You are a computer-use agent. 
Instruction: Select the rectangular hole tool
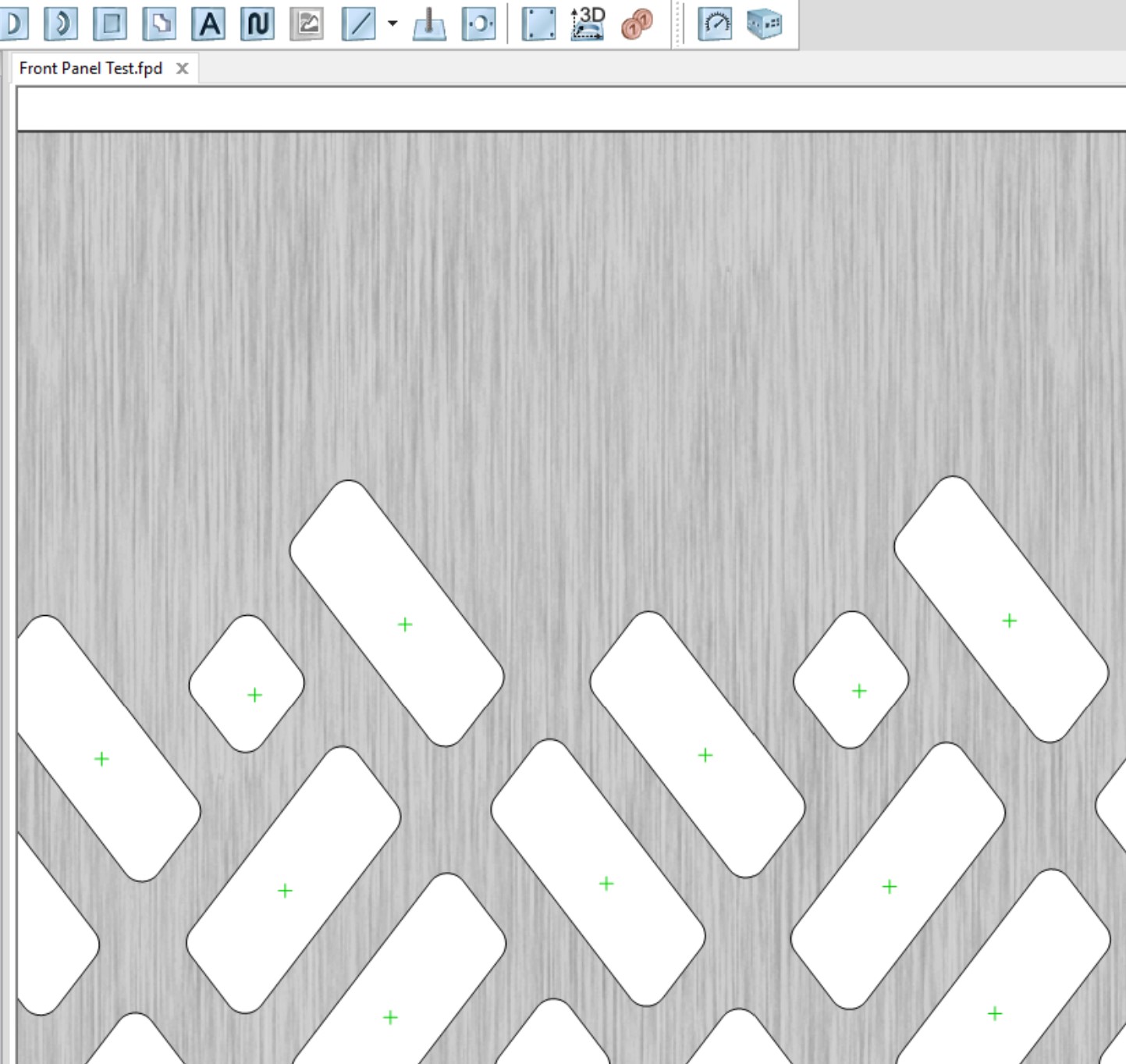coord(110,23)
